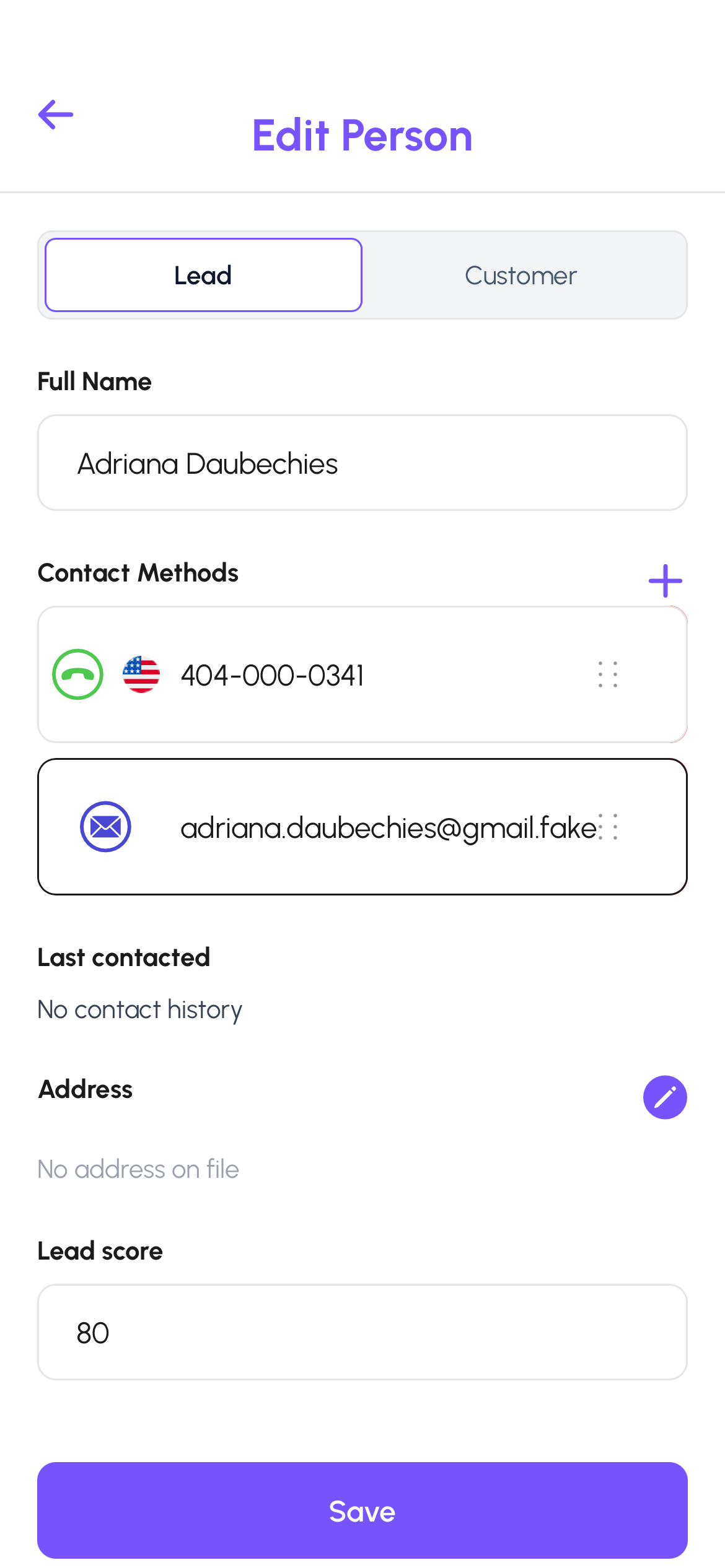
Task: Click the Full Name label
Action: coord(95,381)
